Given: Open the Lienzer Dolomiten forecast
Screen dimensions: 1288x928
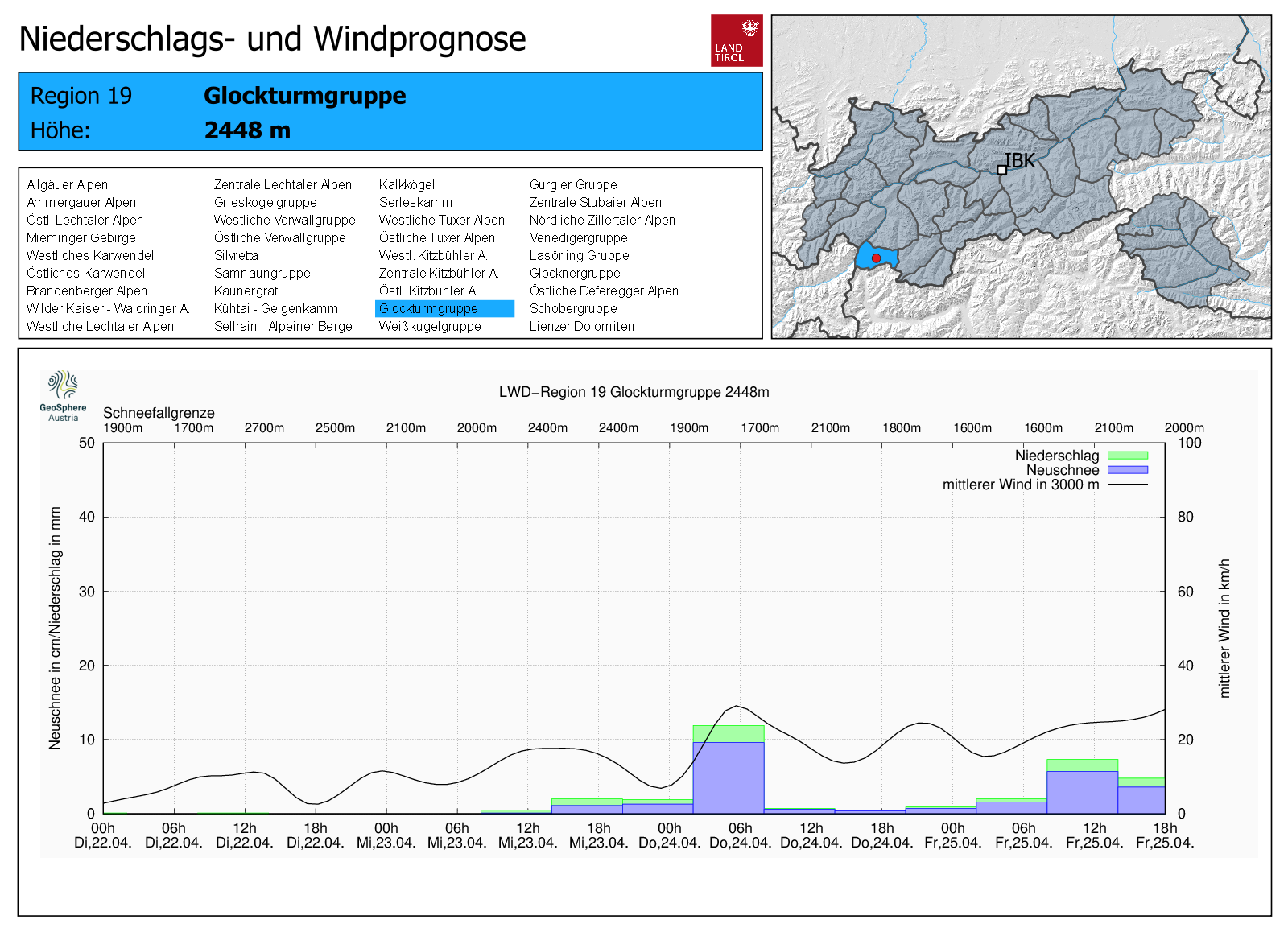Looking at the screenshot, I should (581, 326).
